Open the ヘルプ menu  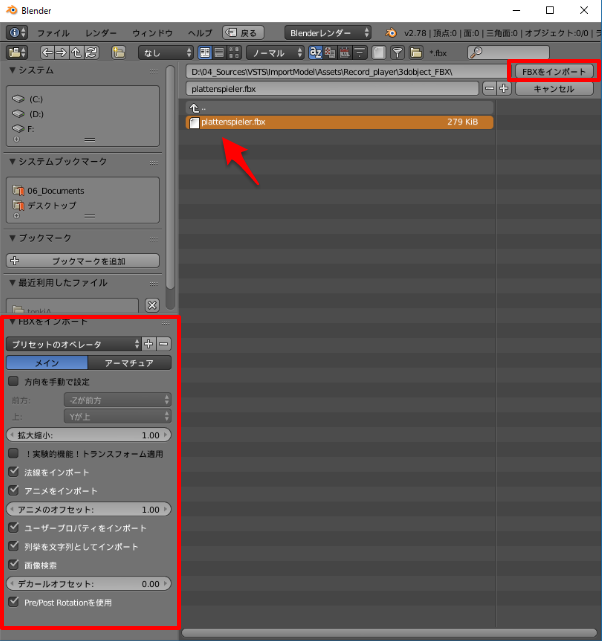coord(200,33)
